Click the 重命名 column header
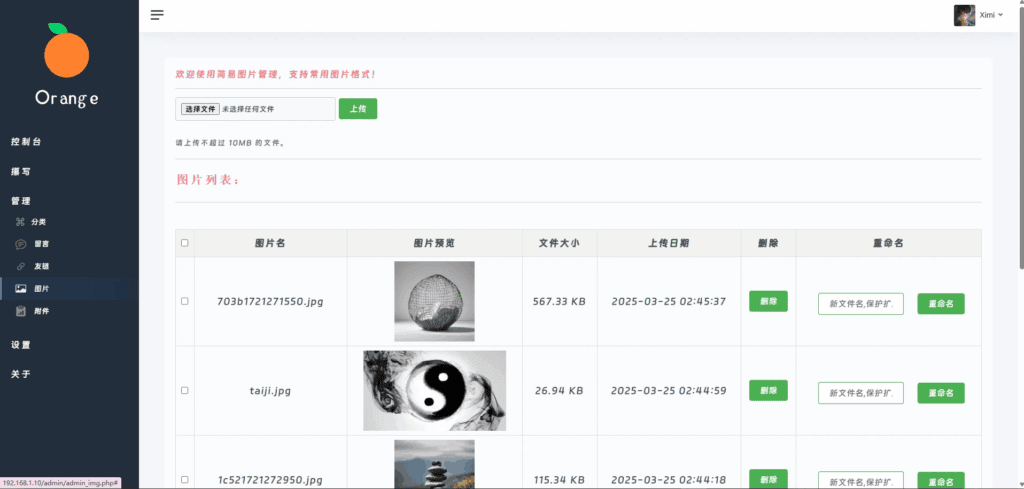Viewport: 1024px width, 489px height. (x=888, y=243)
